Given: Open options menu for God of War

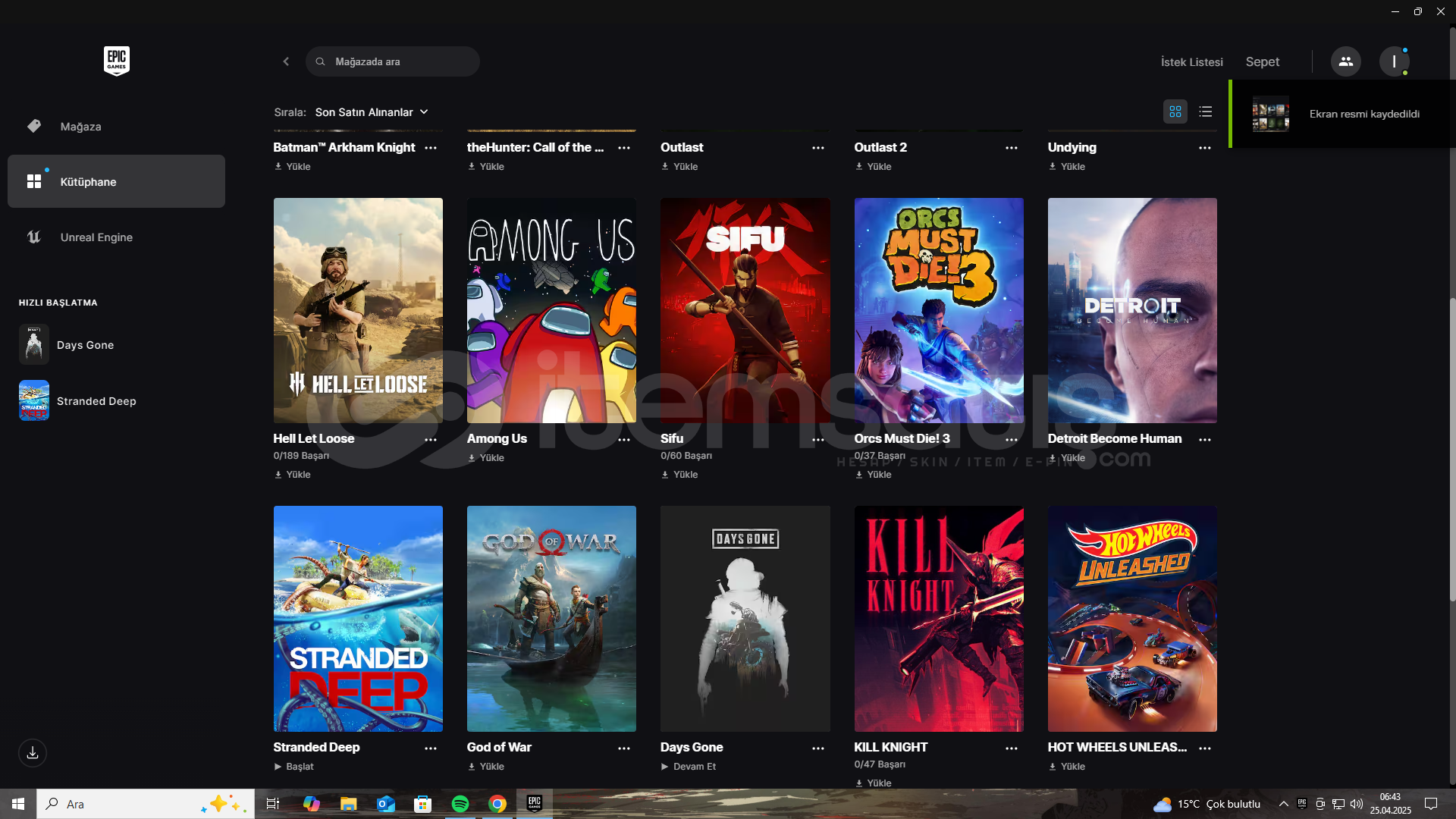Looking at the screenshot, I should coord(624,748).
